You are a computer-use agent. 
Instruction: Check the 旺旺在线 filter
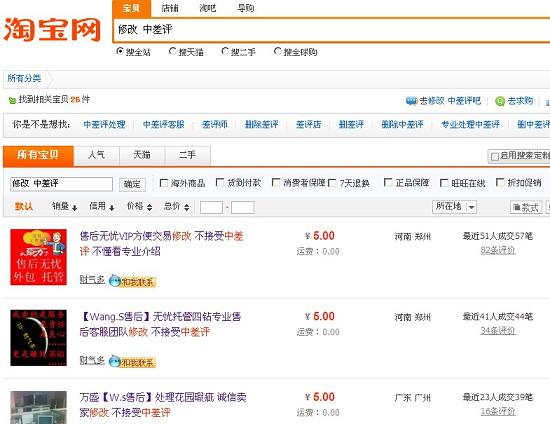(x=444, y=183)
